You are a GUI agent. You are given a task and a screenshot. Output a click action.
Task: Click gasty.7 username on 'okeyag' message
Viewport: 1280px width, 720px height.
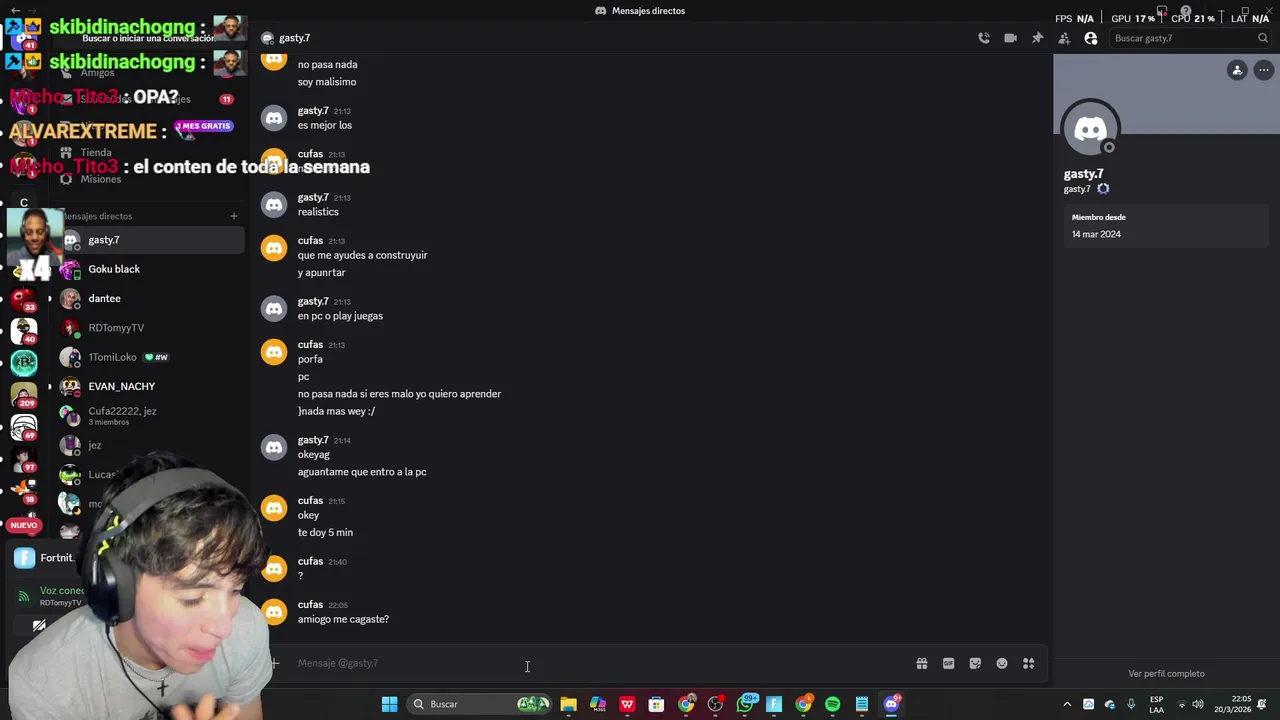coord(313,440)
